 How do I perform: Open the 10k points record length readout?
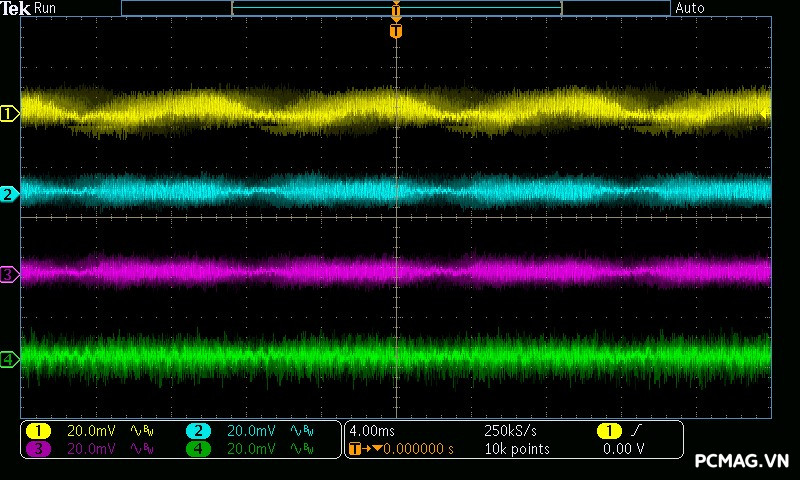tap(516, 449)
